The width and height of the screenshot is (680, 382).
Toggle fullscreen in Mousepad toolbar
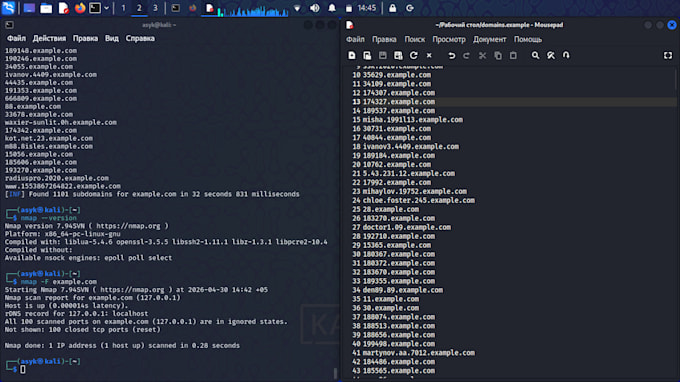(x=668, y=56)
